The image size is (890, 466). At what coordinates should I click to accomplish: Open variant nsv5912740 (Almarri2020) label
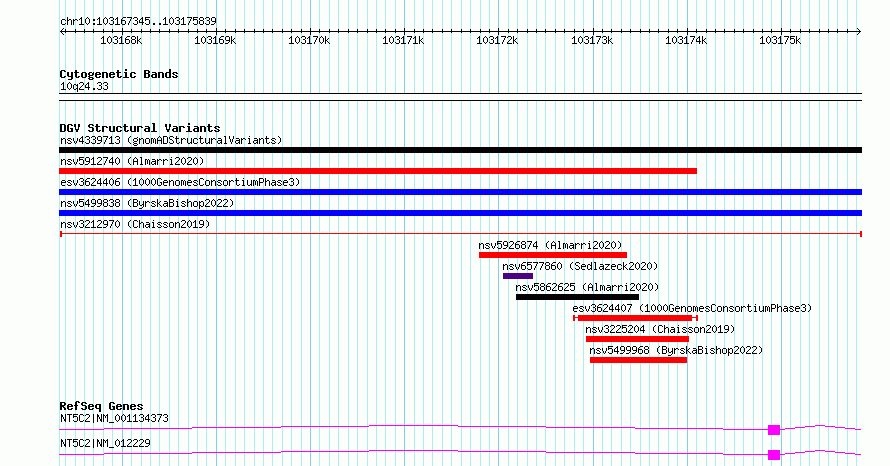pos(132,161)
